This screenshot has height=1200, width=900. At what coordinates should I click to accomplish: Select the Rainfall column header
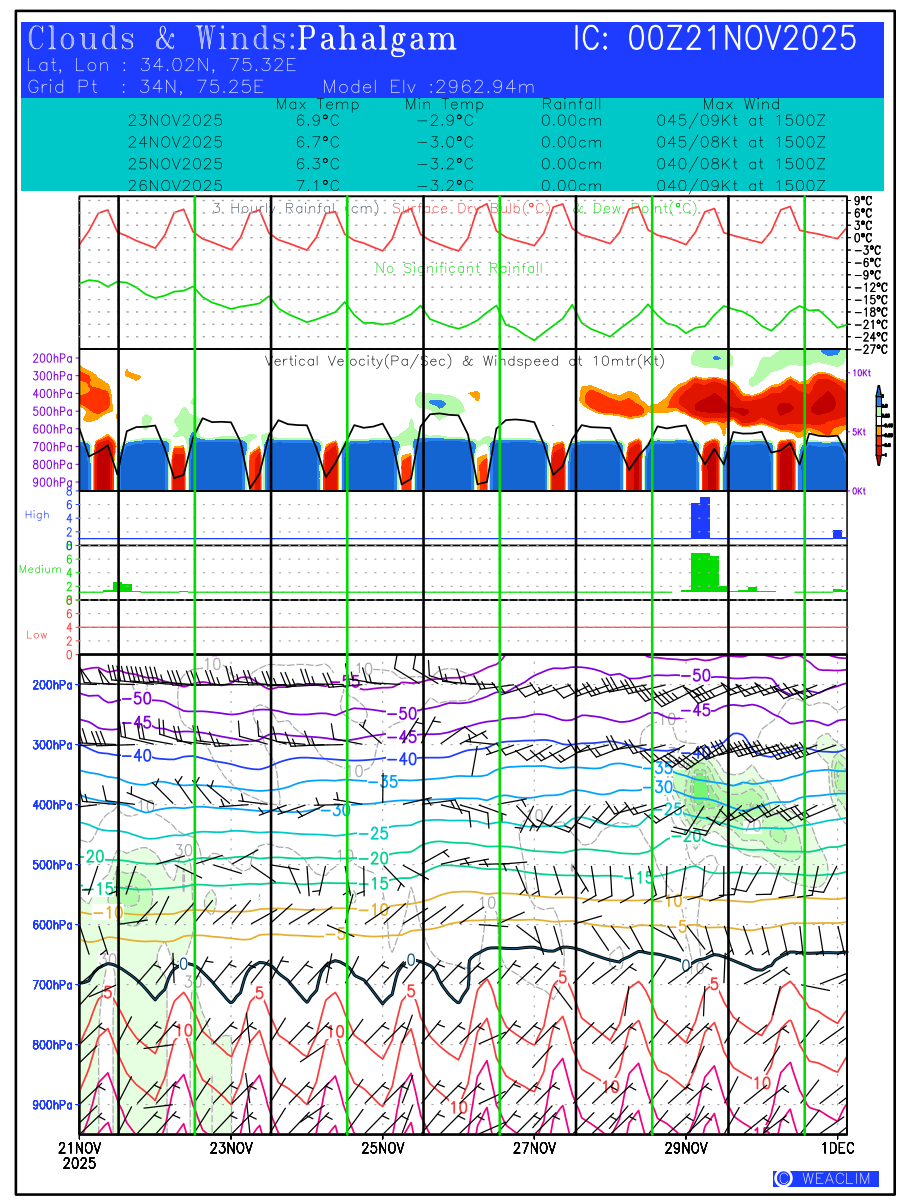tap(571, 105)
